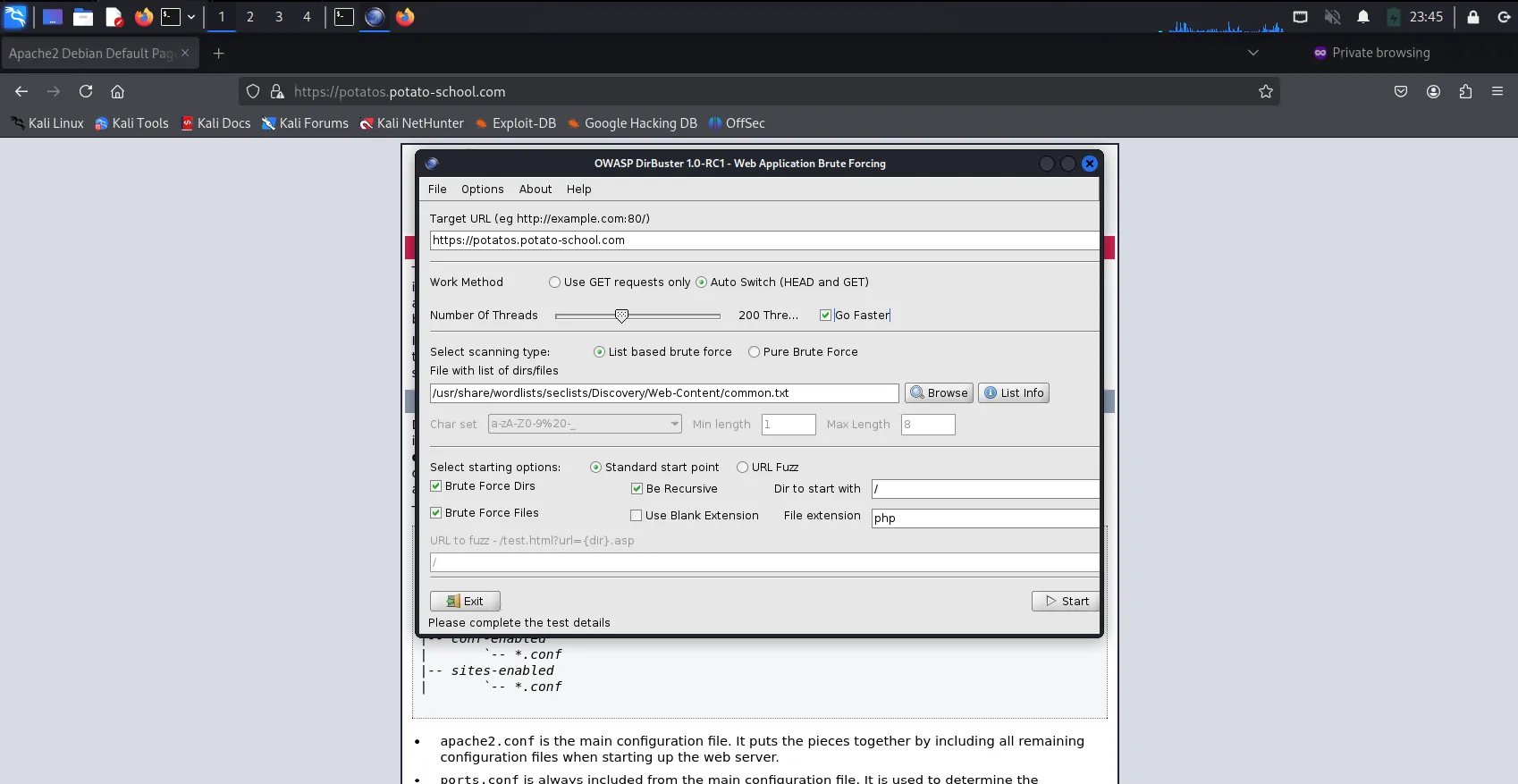Image resolution: width=1518 pixels, height=784 pixels.
Task: Click Start to begin the scan
Action: coord(1066,602)
